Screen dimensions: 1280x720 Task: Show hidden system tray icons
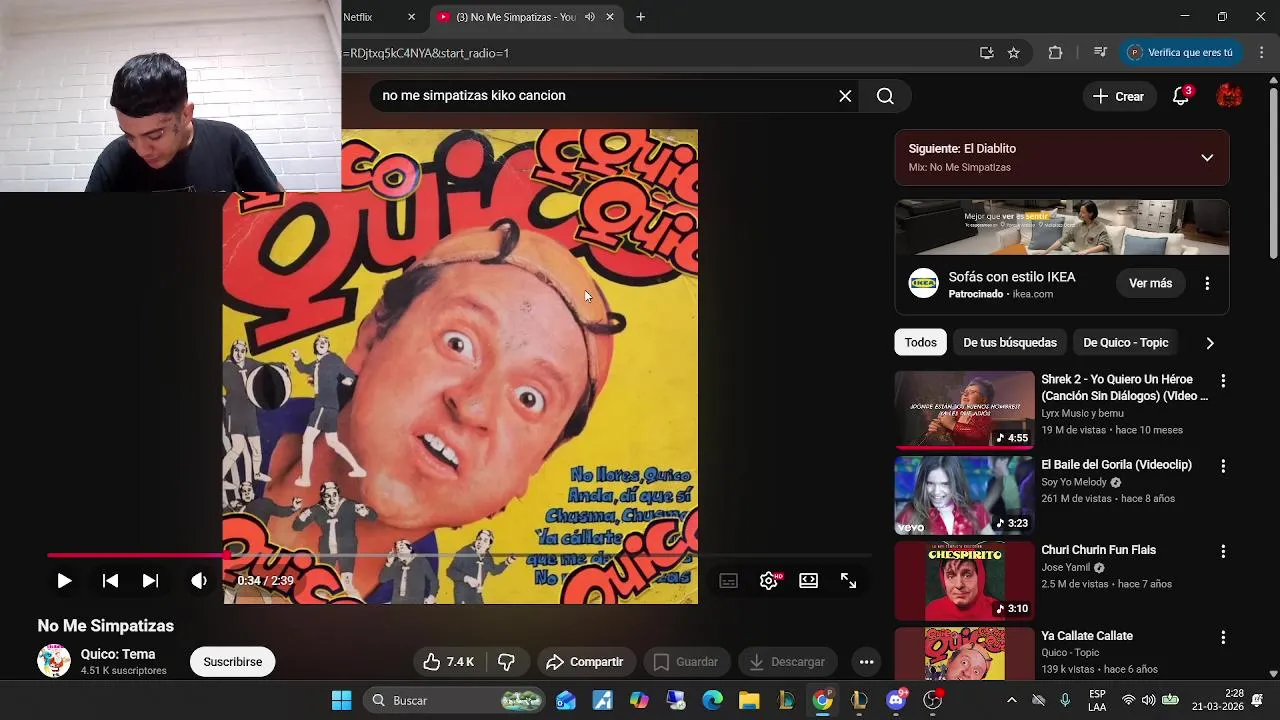pyautogui.click(x=1011, y=700)
